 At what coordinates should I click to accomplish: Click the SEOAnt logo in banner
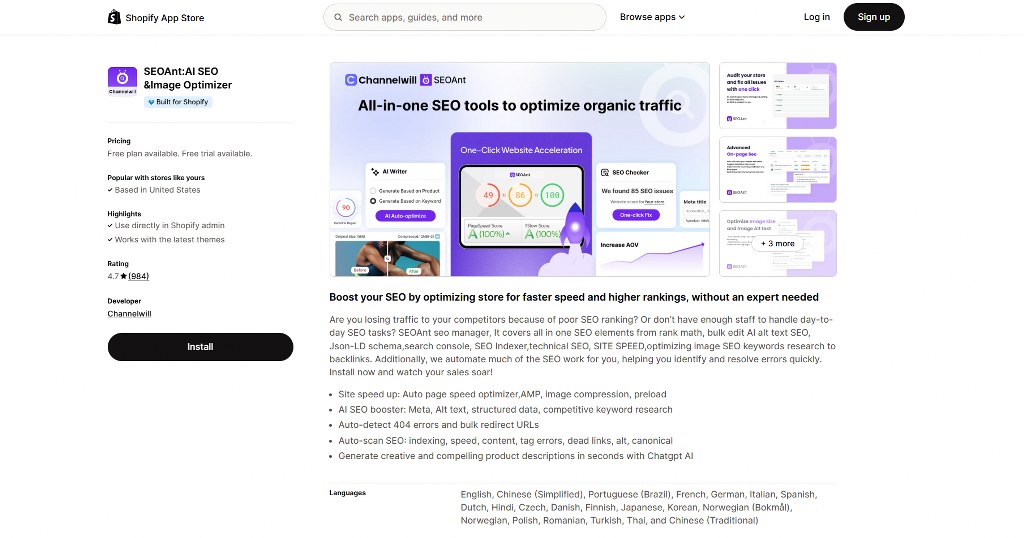coord(443,80)
